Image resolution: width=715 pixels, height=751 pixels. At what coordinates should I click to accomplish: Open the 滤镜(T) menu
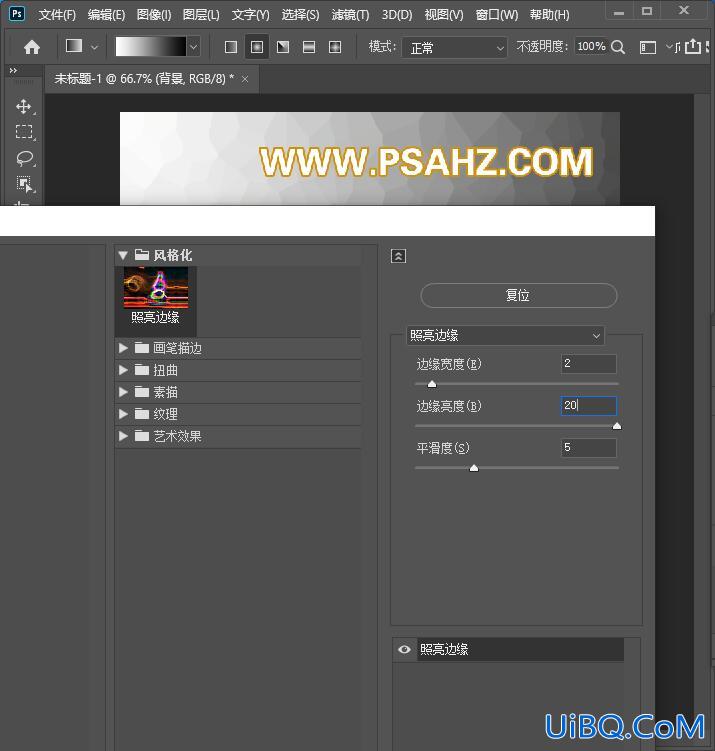tap(350, 15)
